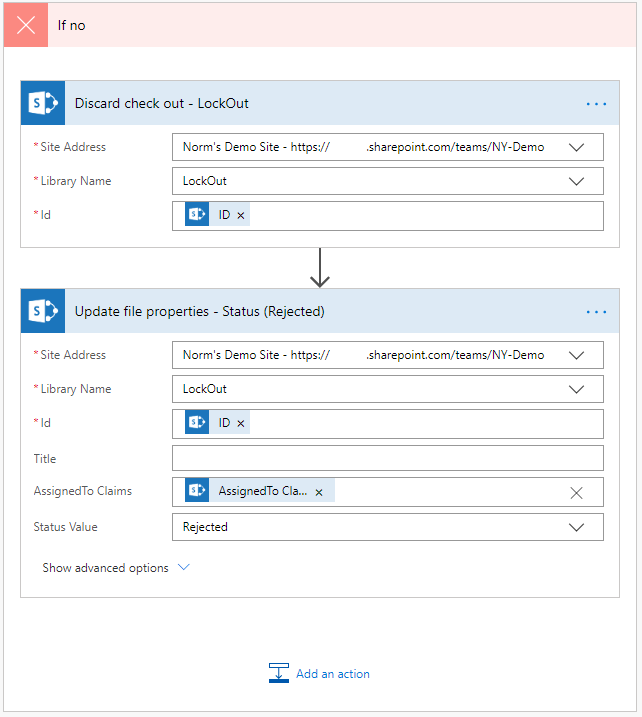
Task: Click the Add an action link
Action: coord(333,674)
